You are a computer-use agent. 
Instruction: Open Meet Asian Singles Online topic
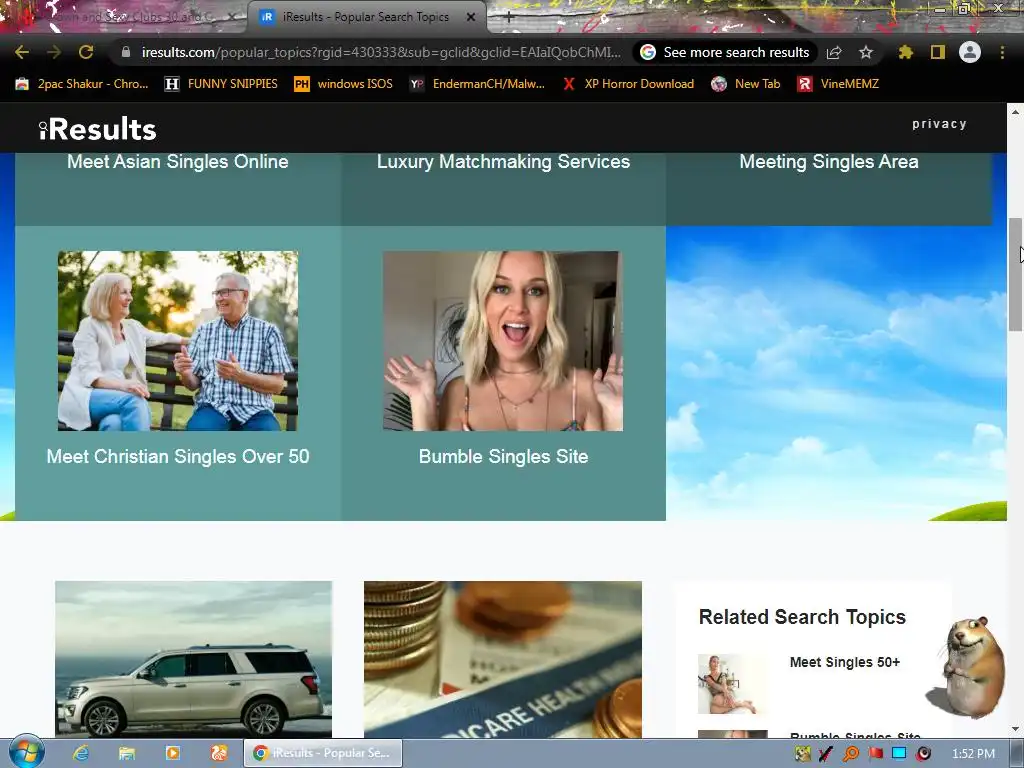(178, 162)
